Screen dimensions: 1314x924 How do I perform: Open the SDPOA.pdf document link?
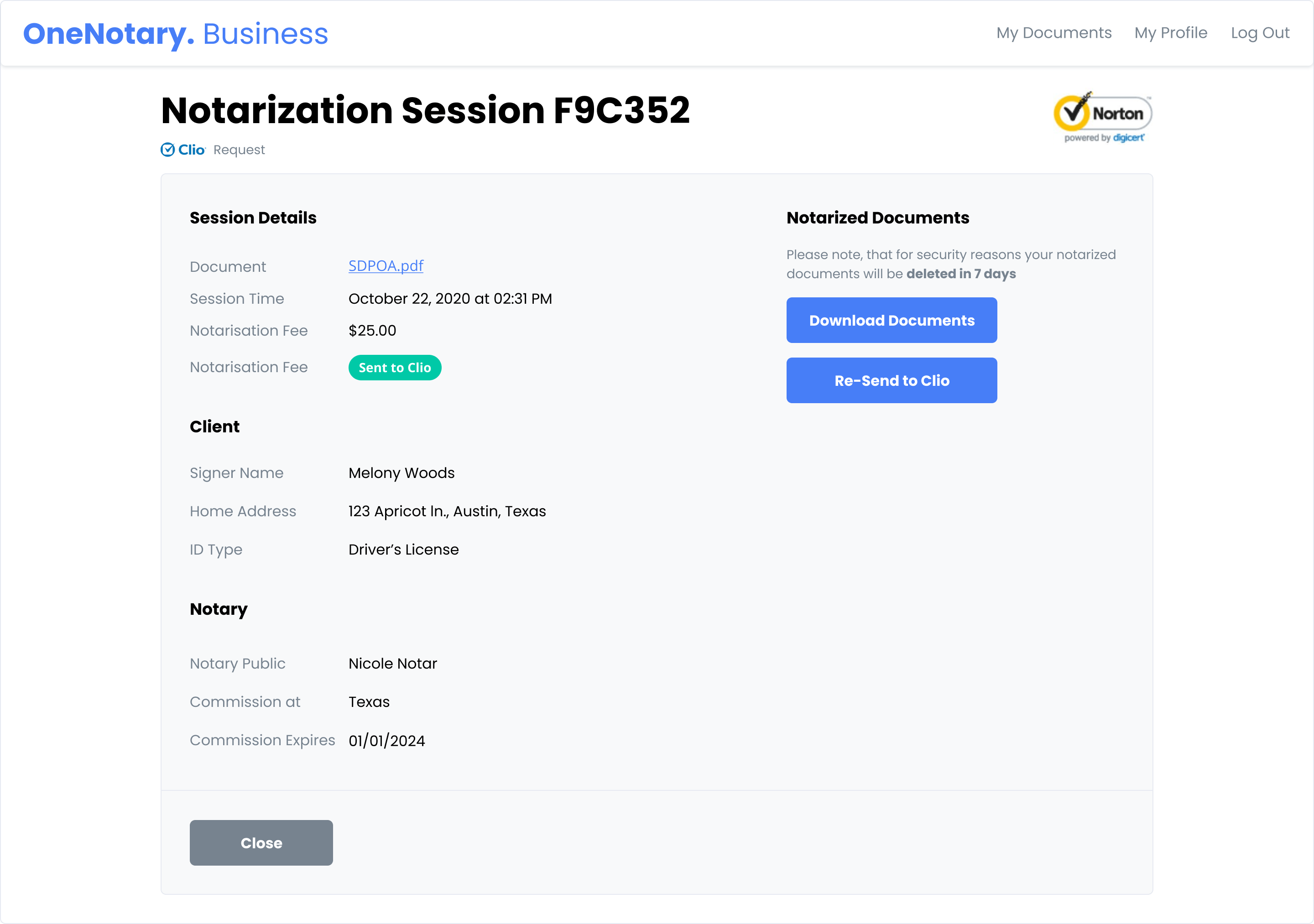386,266
